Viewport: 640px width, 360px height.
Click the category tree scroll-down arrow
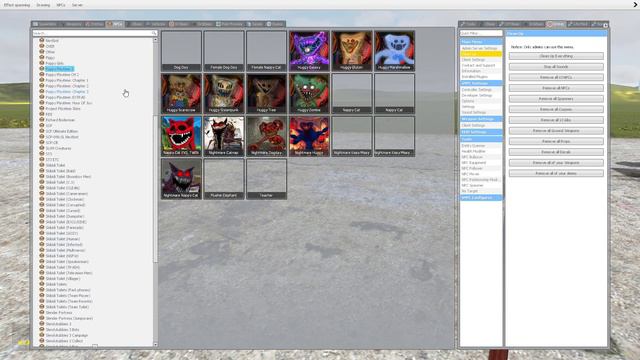[155, 345]
